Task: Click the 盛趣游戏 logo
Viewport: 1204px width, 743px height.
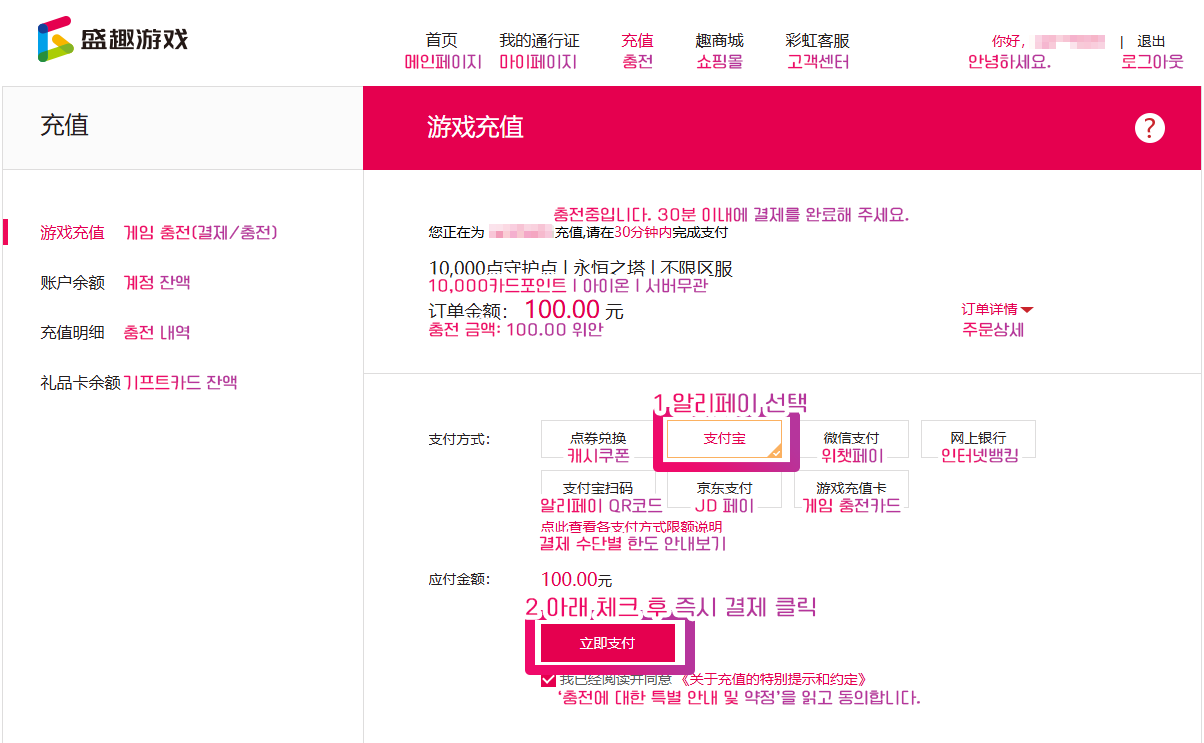Action: [x=112, y=40]
